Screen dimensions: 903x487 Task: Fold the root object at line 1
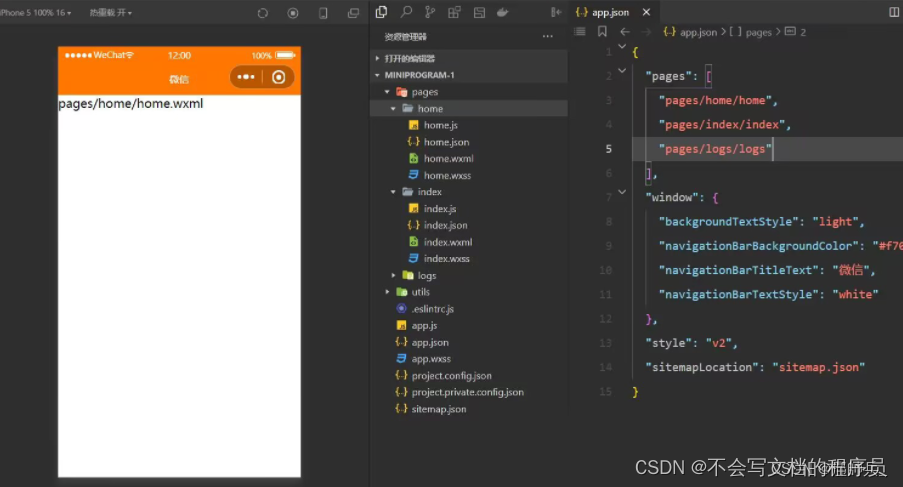click(622, 46)
